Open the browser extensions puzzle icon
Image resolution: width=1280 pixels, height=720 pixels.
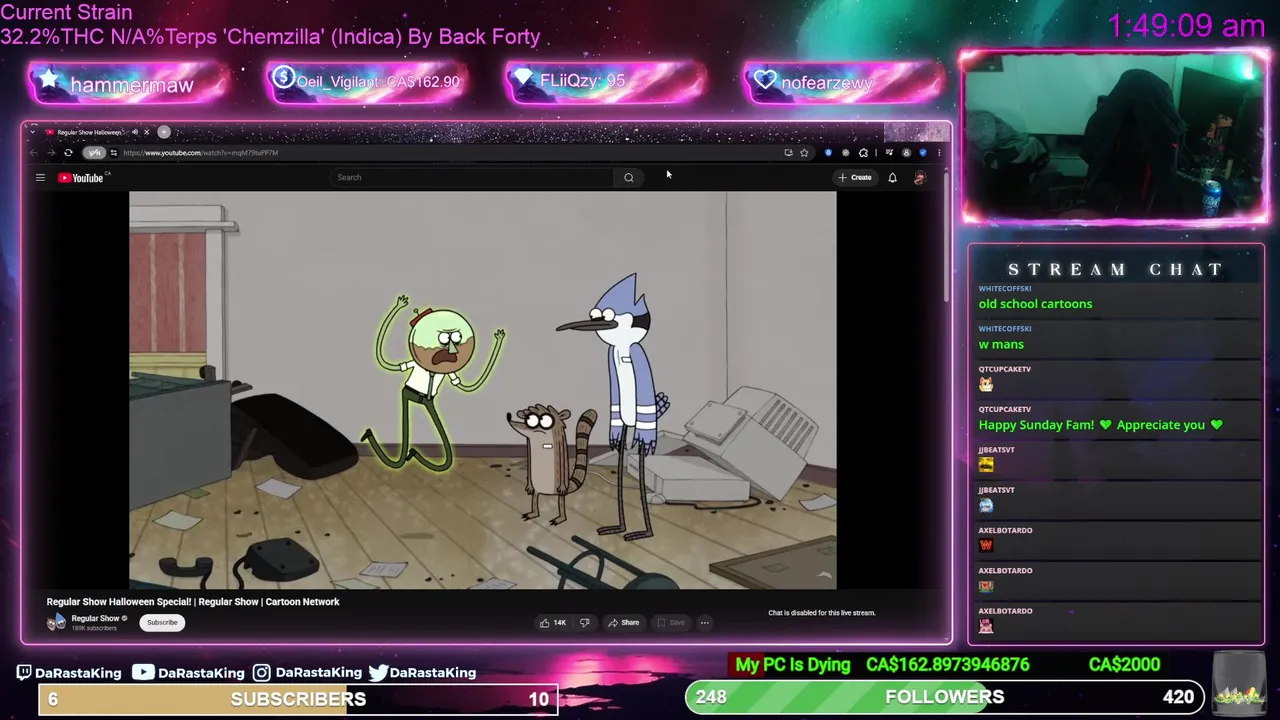866,153
